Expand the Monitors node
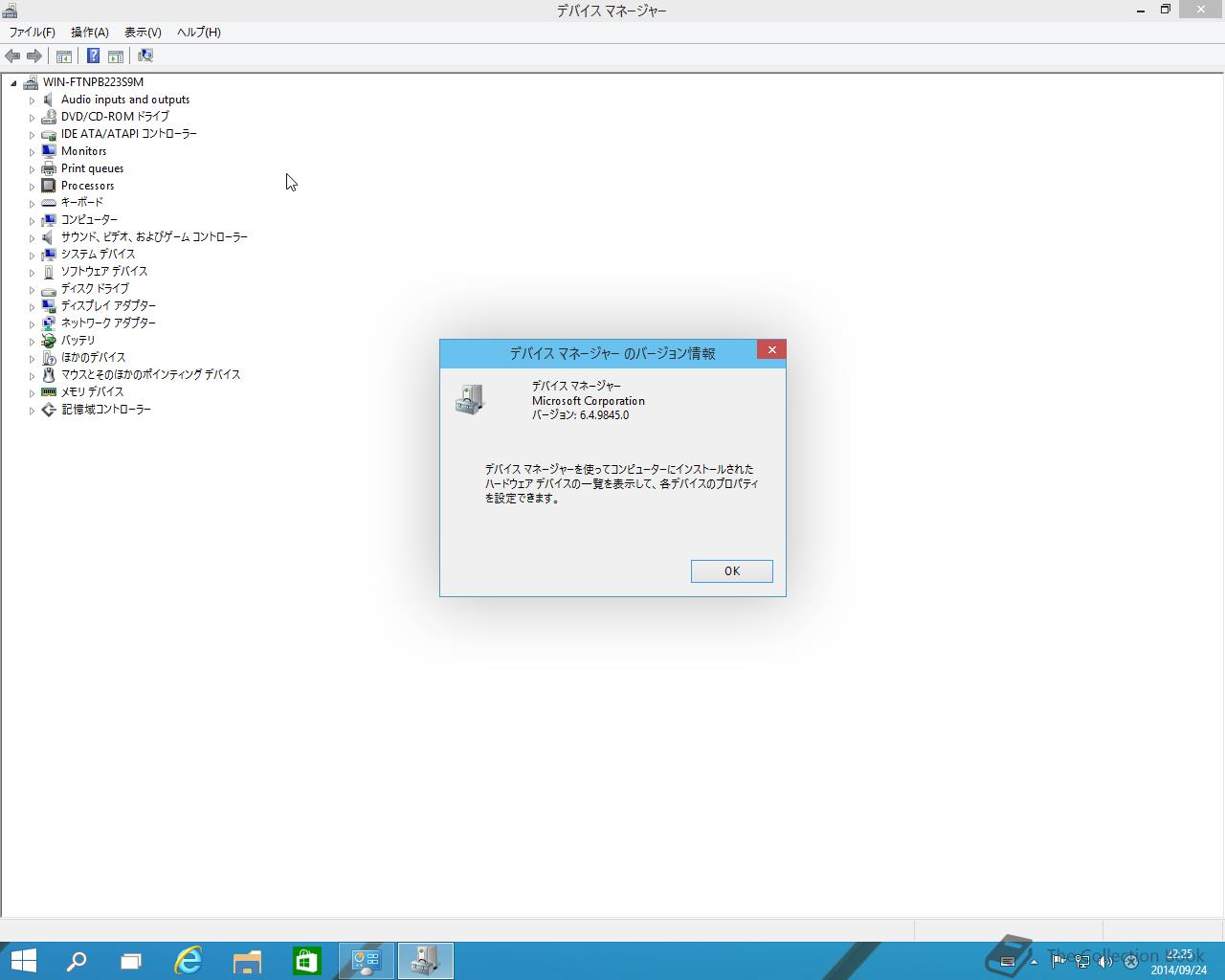 (32, 152)
